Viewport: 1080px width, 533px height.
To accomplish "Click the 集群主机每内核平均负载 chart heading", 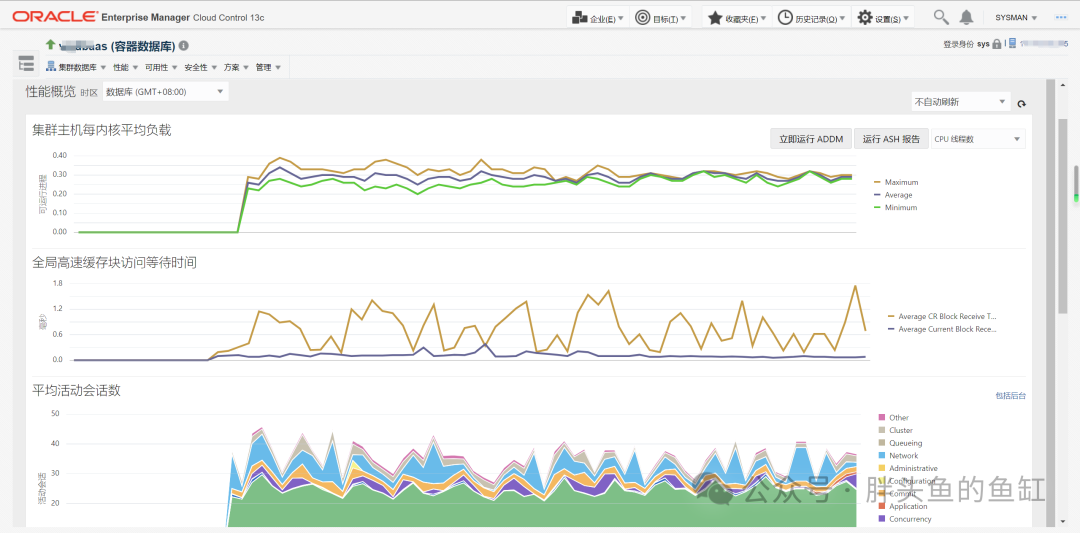I will 102,129.
